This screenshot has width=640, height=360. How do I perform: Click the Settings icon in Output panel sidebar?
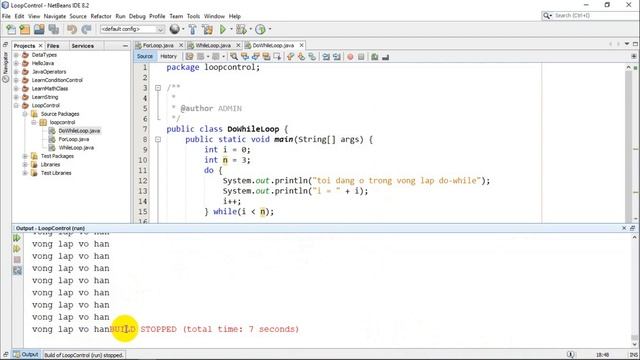click(17, 270)
